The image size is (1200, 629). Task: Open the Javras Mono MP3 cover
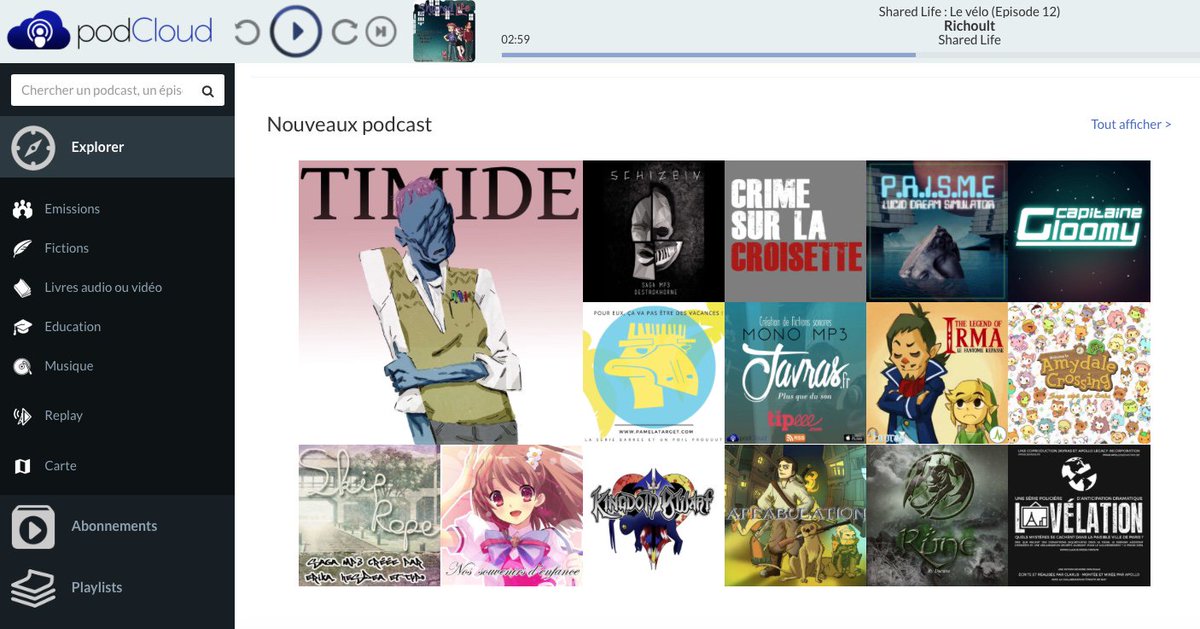[795, 373]
